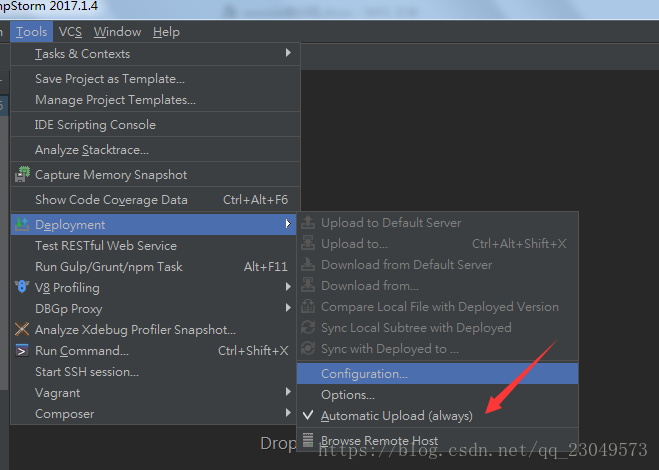Expand the Composer submenu arrow
659x470 pixels.
pyautogui.click(x=288, y=413)
